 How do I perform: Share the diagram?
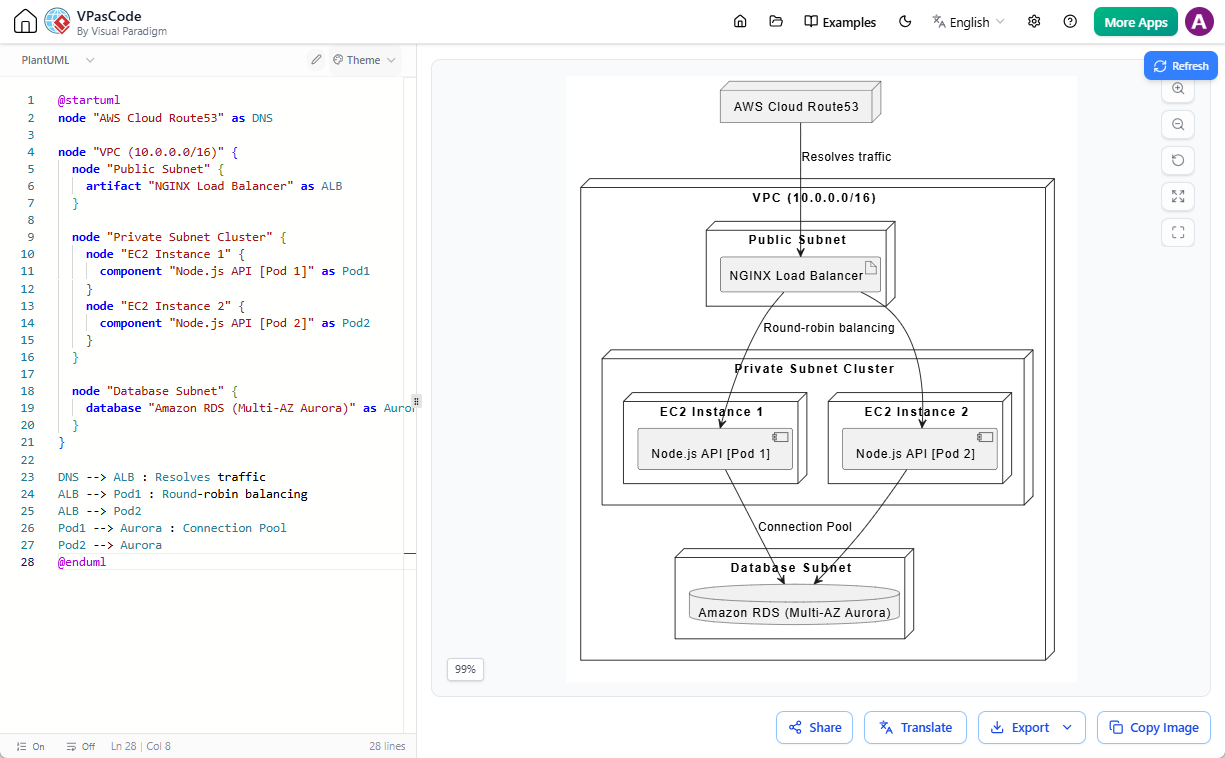click(x=814, y=727)
